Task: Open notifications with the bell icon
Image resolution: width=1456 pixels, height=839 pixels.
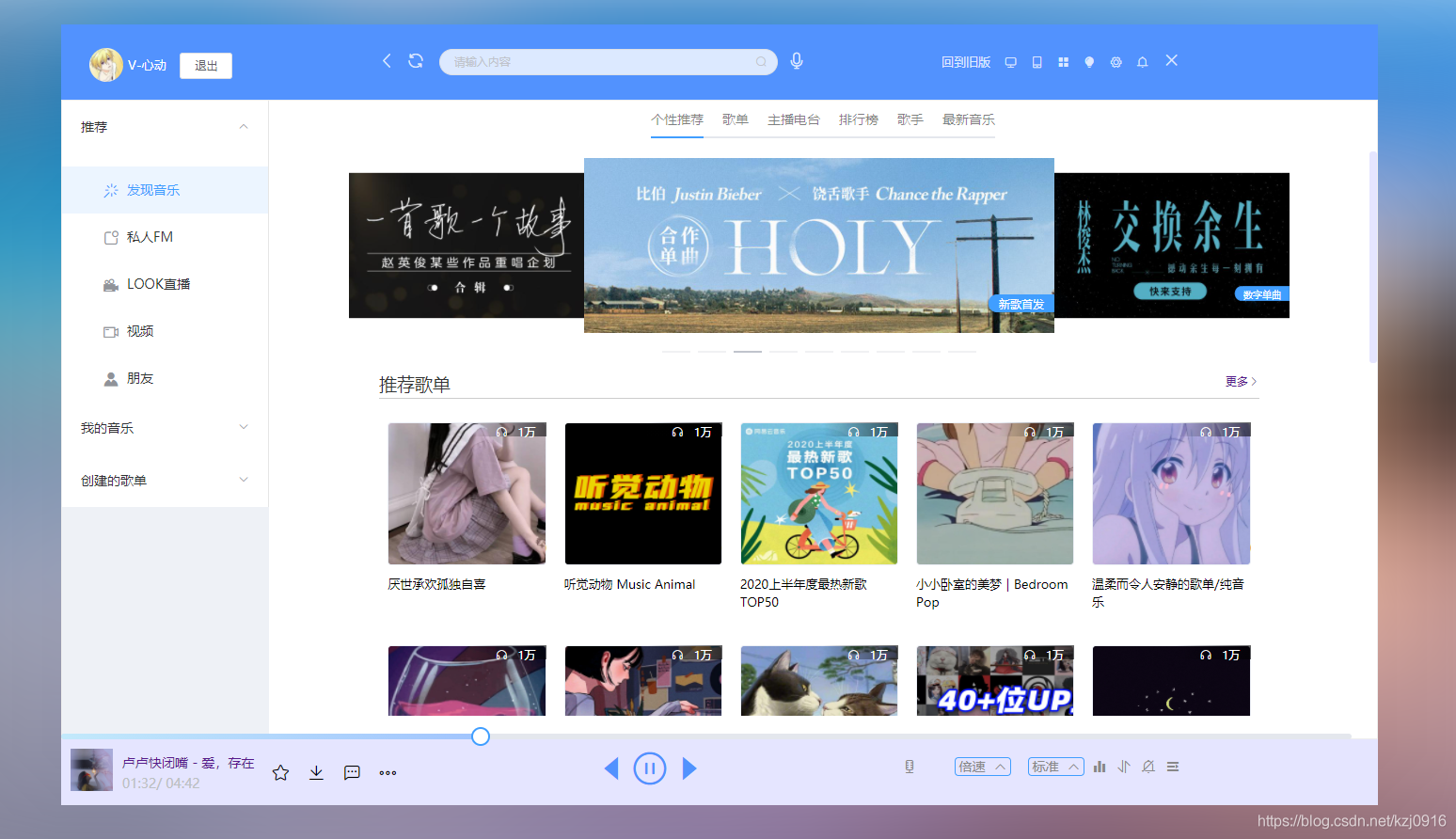Action: pos(1142,62)
